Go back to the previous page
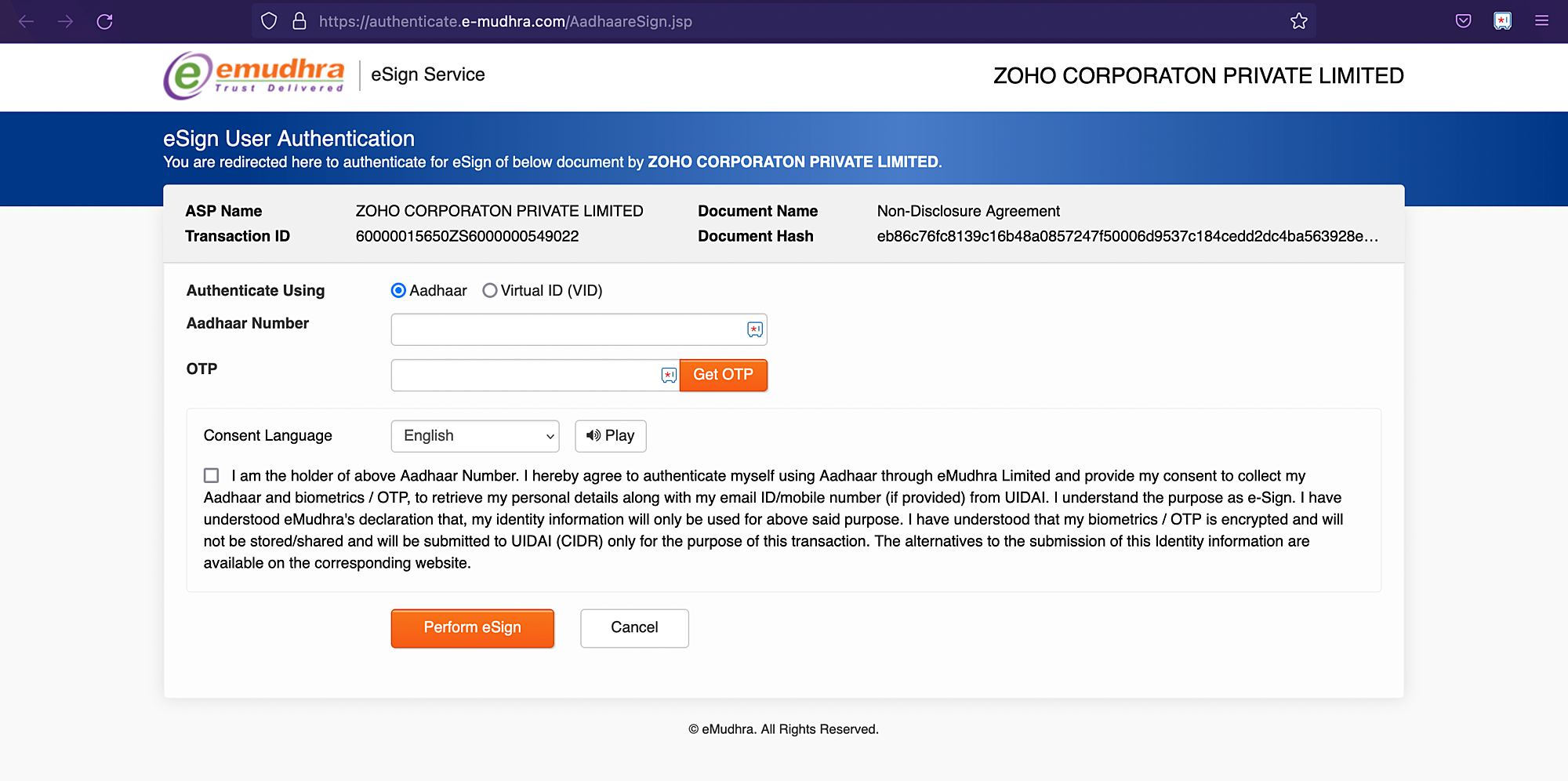 pyautogui.click(x=26, y=21)
